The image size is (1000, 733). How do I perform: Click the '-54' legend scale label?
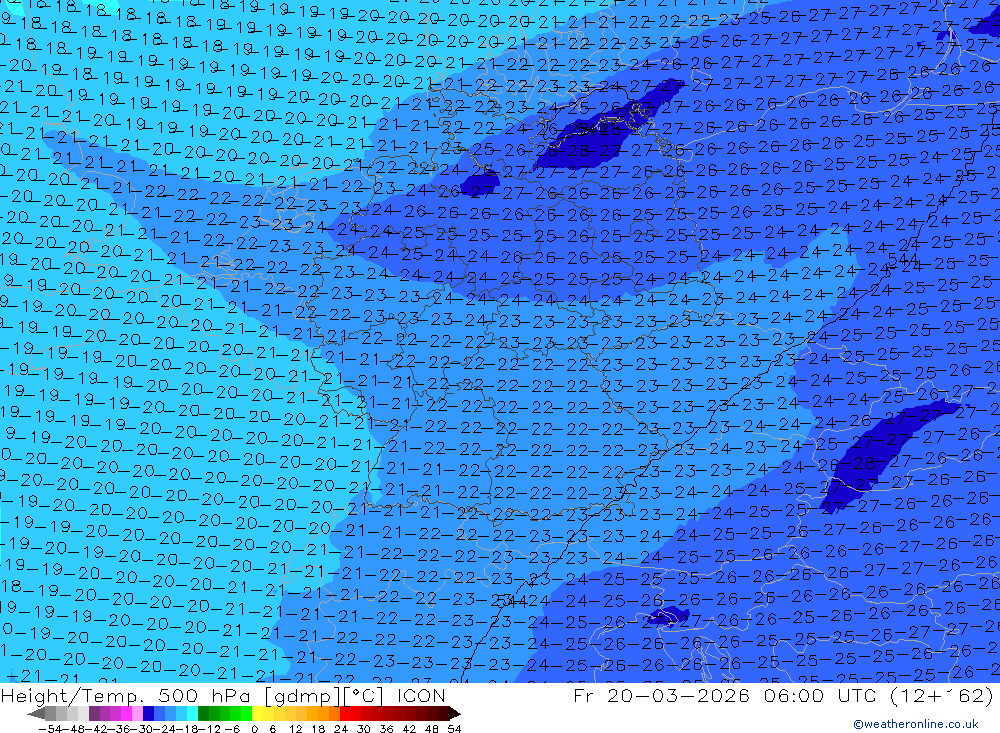coord(50,729)
